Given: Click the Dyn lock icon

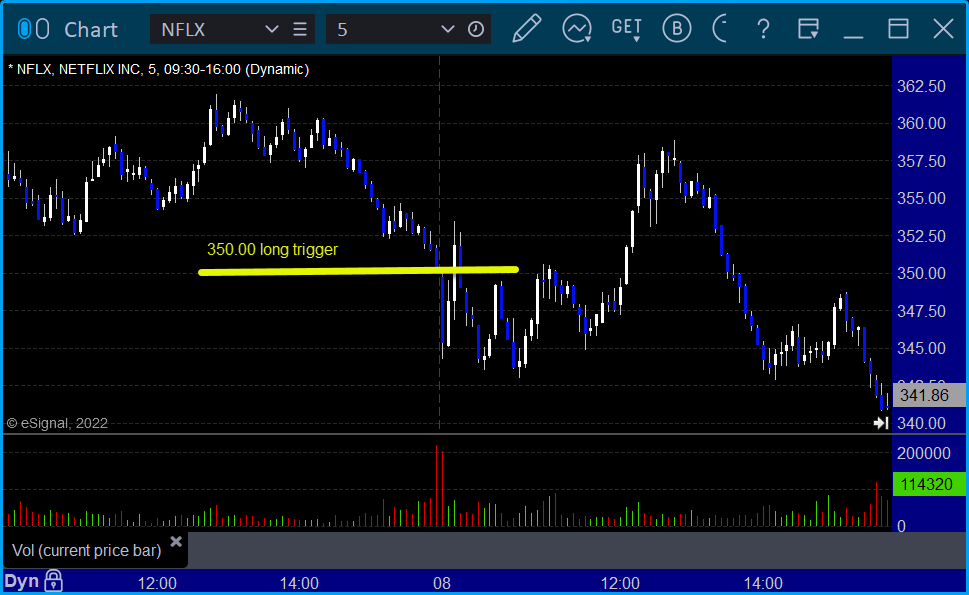Looking at the screenshot, I should [54, 581].
